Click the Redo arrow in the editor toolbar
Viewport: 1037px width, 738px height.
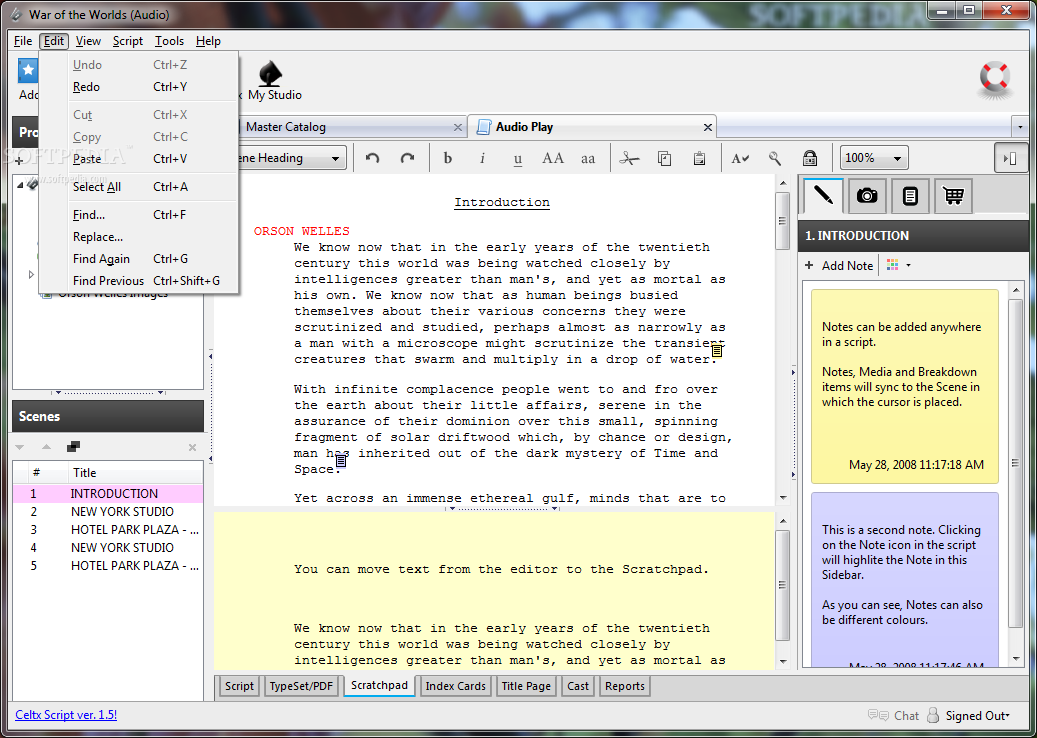tap(407, 158)
